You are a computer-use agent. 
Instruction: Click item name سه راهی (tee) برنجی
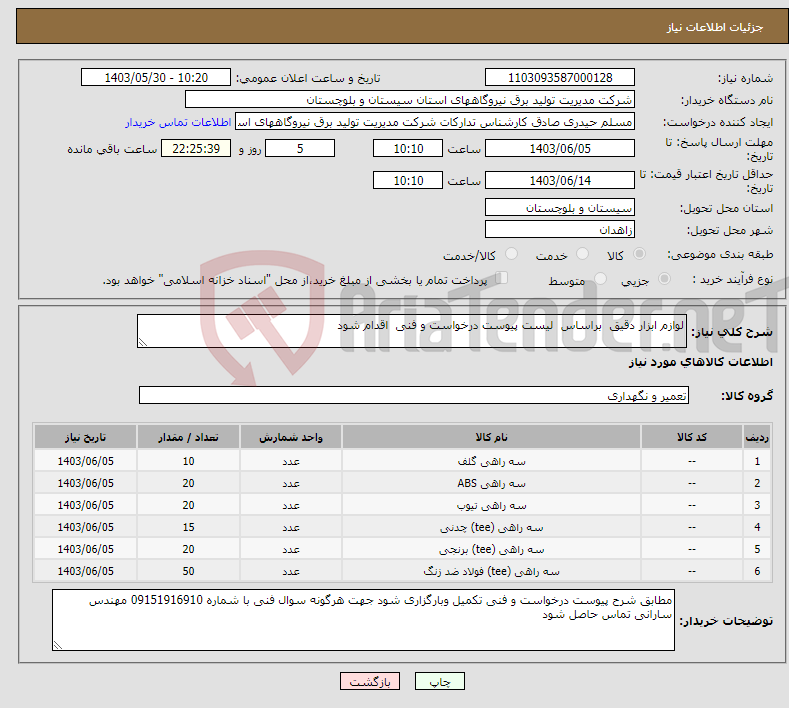[492, 549]
